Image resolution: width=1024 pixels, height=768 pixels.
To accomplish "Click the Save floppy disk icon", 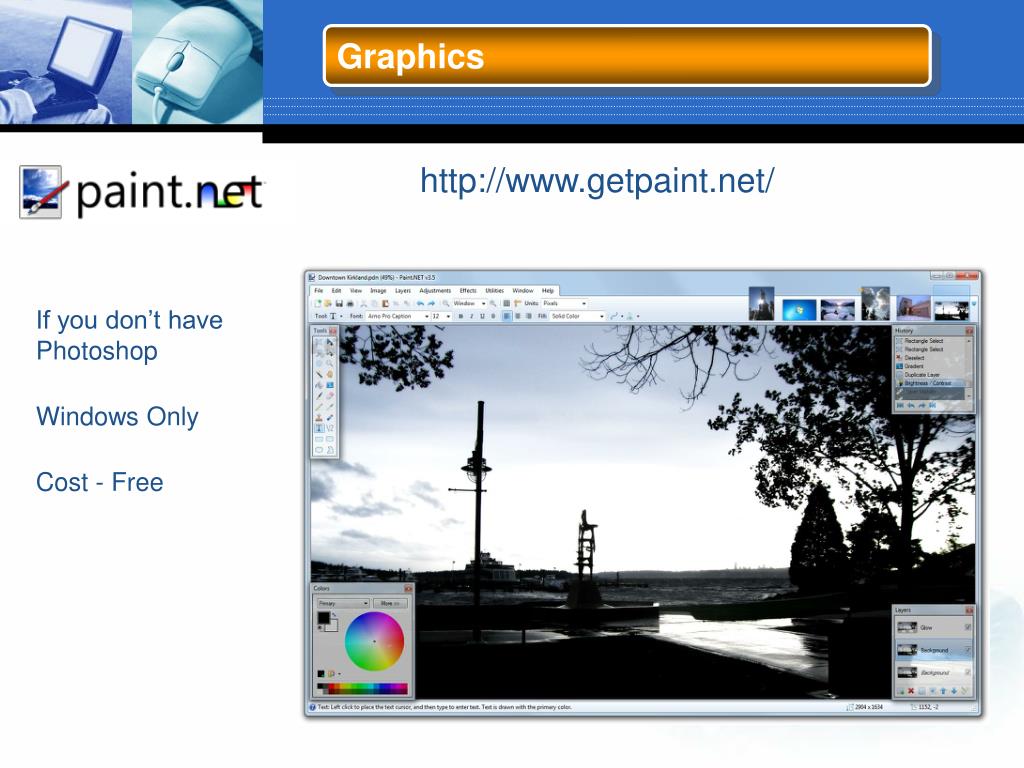I will click(339, 304).
